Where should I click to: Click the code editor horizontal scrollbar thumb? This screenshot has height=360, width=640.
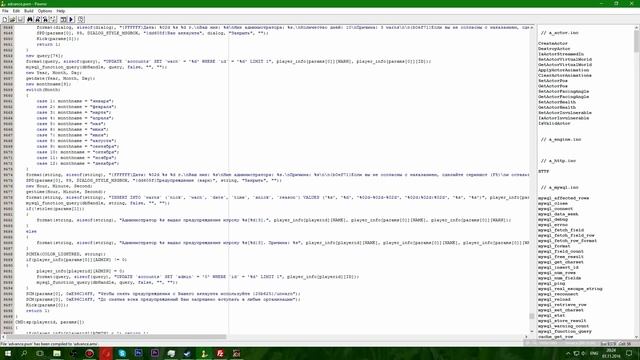point(116,337)
